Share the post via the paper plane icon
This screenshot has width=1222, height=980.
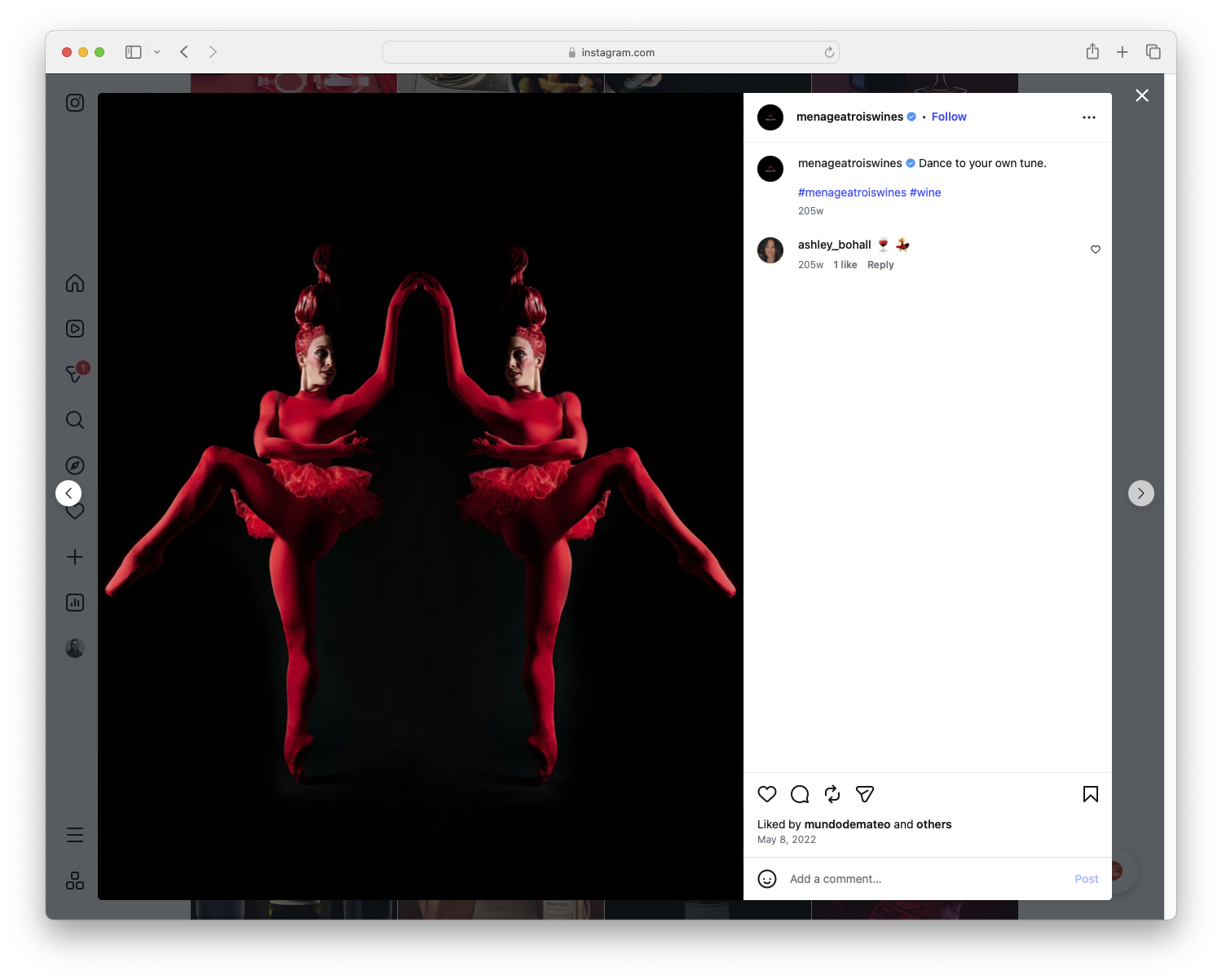click(x=864, y=794)
